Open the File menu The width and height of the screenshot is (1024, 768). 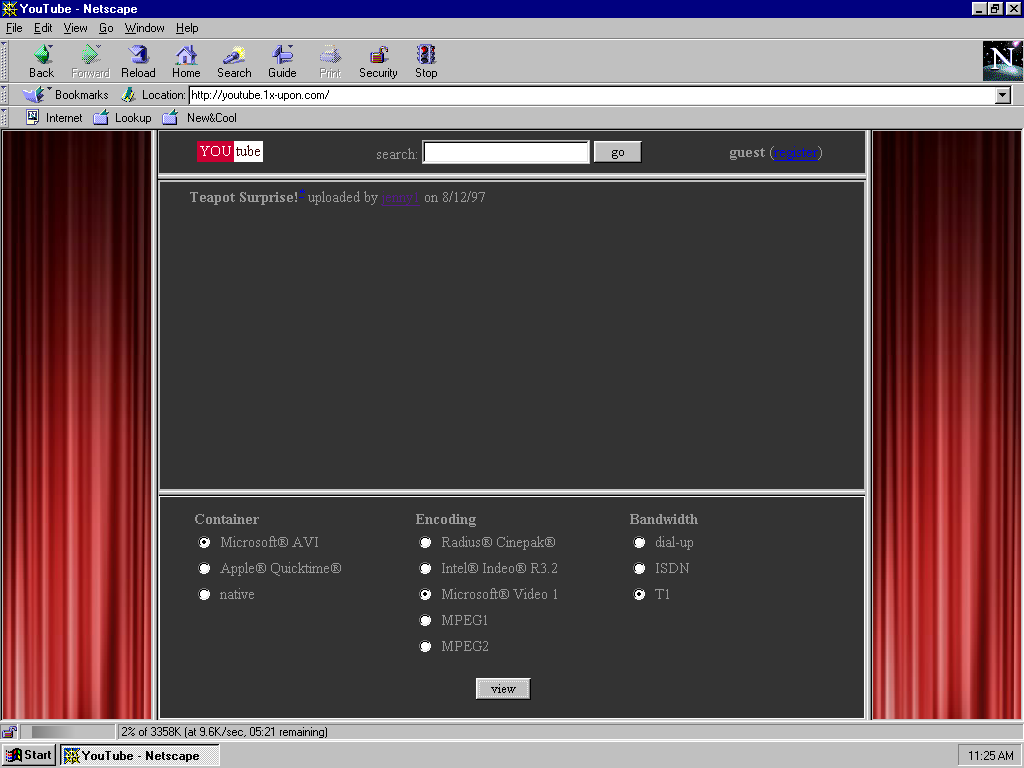click(14, 28)
